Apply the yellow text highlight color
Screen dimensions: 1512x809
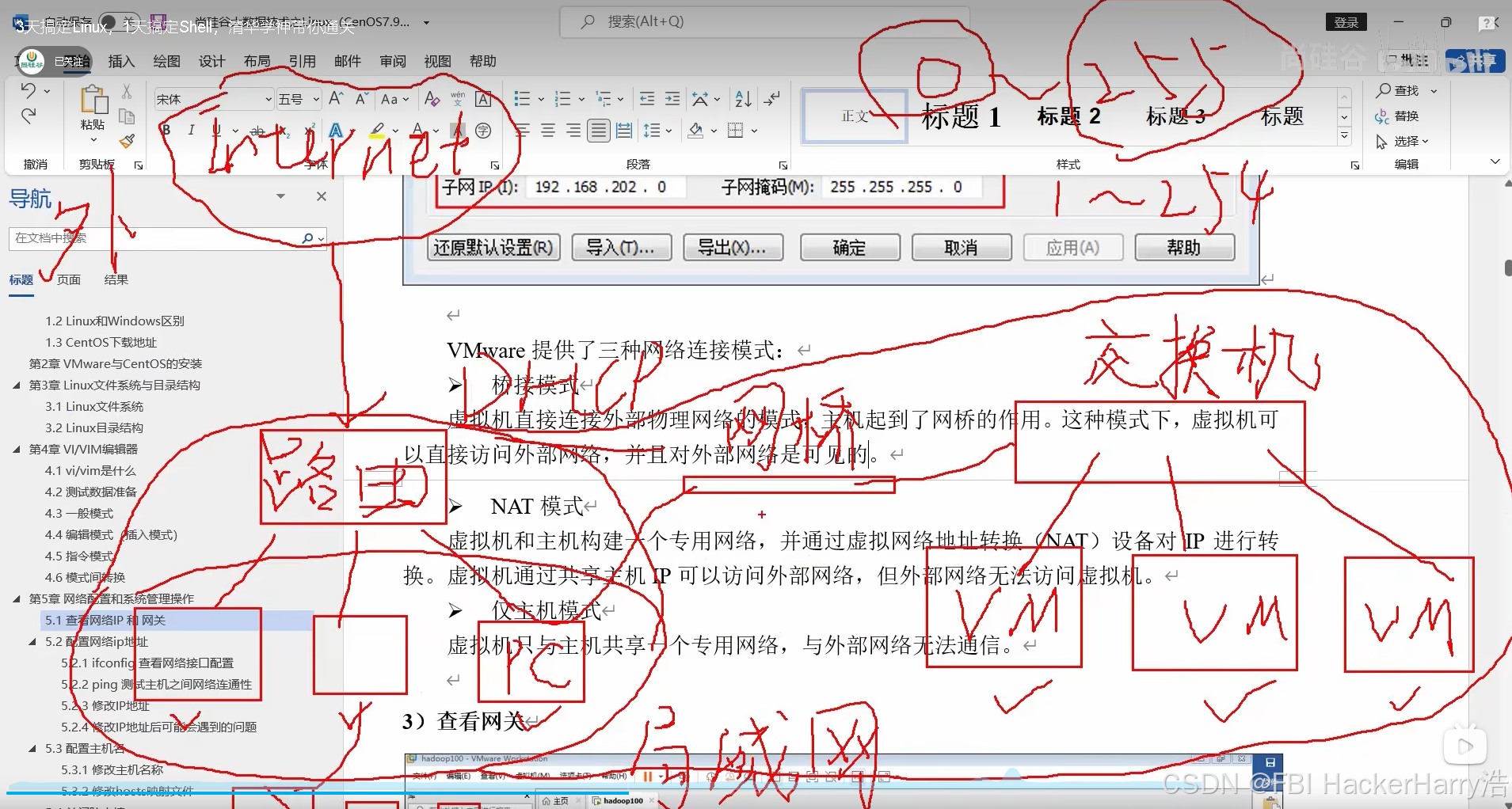click(x=377, y=131)
